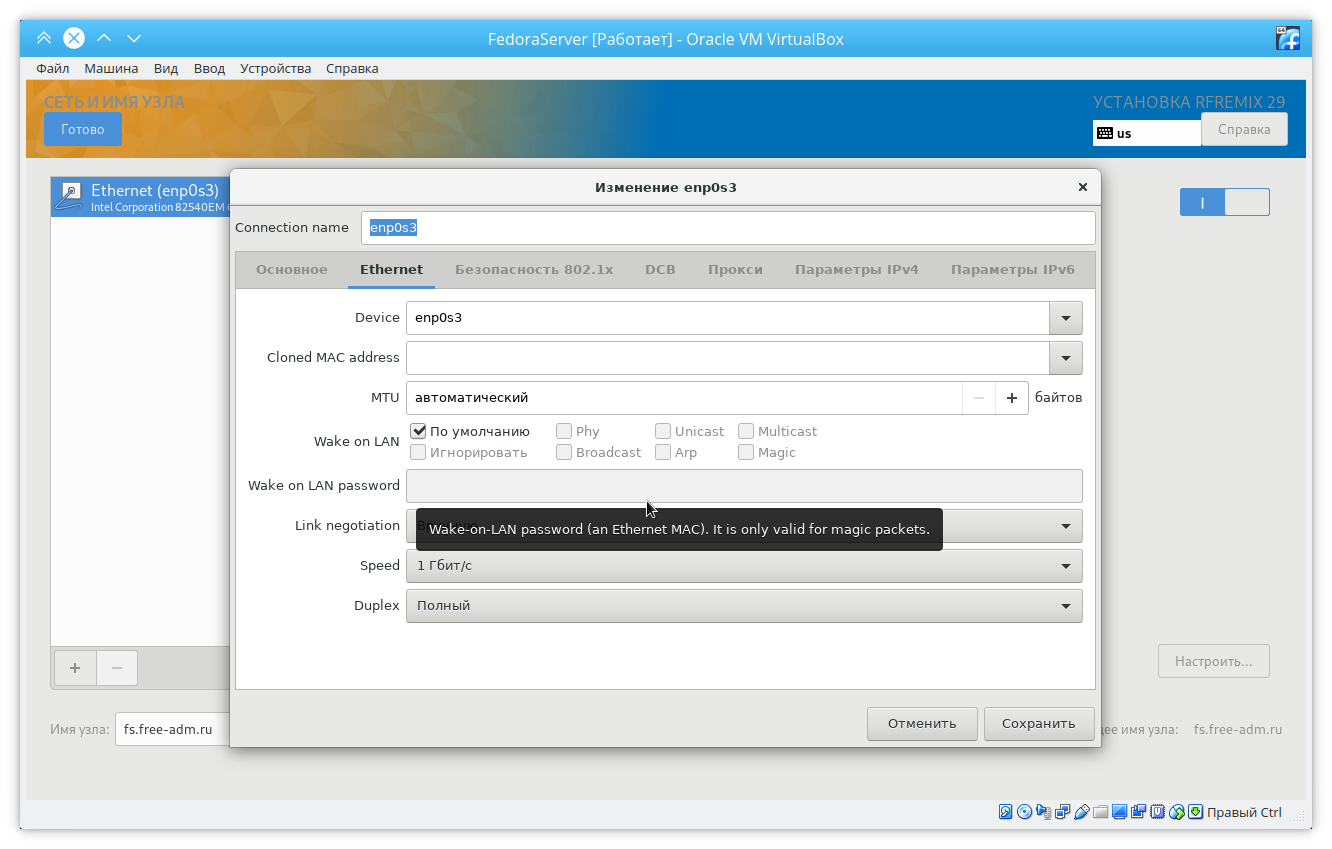Click the Отменить button

click(x=921, y=724)
